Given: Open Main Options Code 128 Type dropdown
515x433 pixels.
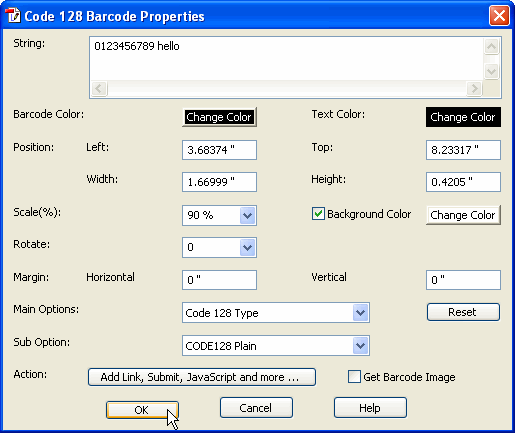Looking at the screenshot, I should (x=360, y=313).
